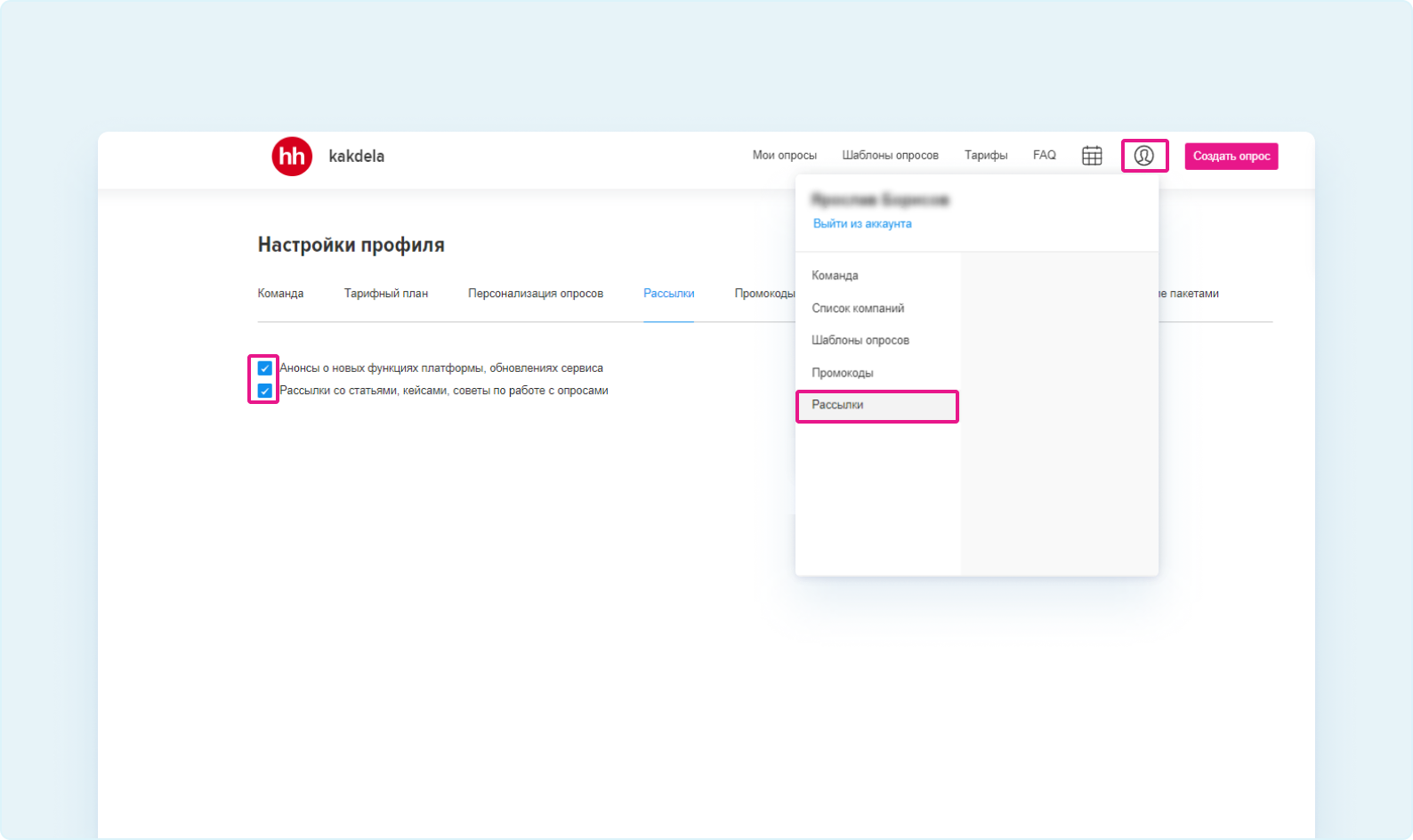This screenshot has width=1413, height=840.
Task: Click the 'kakdela' brand name
Action: 357,156
